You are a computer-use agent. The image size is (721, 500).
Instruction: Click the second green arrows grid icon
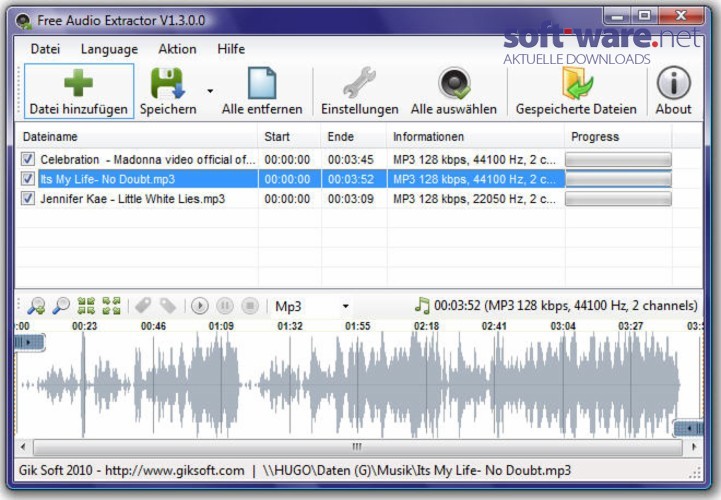[111, 306]
